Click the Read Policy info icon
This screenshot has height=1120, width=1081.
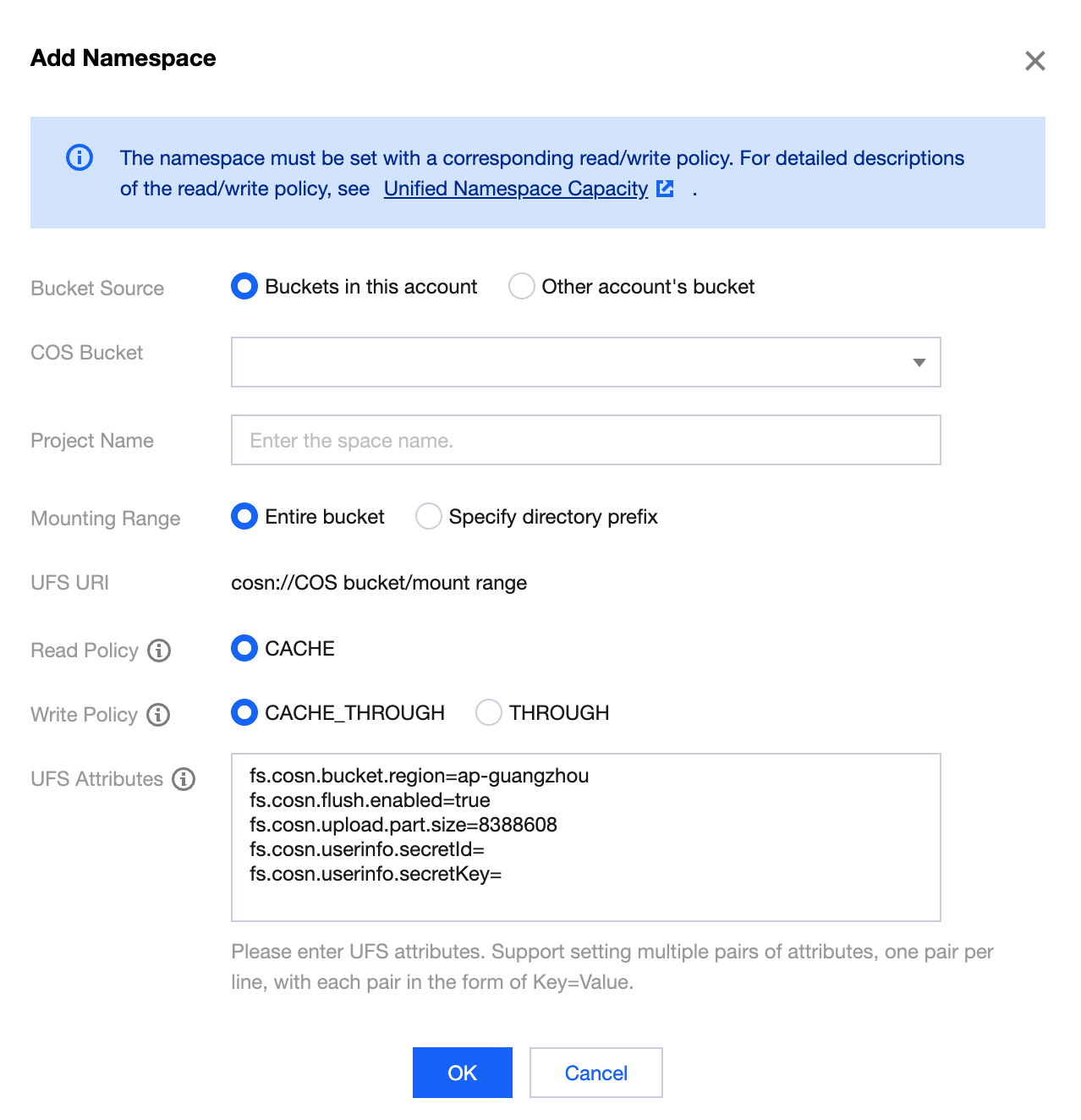[x=159, y=651]
